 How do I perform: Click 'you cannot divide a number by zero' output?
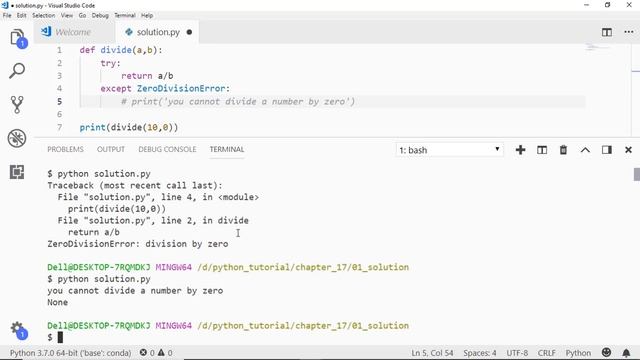click(x=135, y=291)
